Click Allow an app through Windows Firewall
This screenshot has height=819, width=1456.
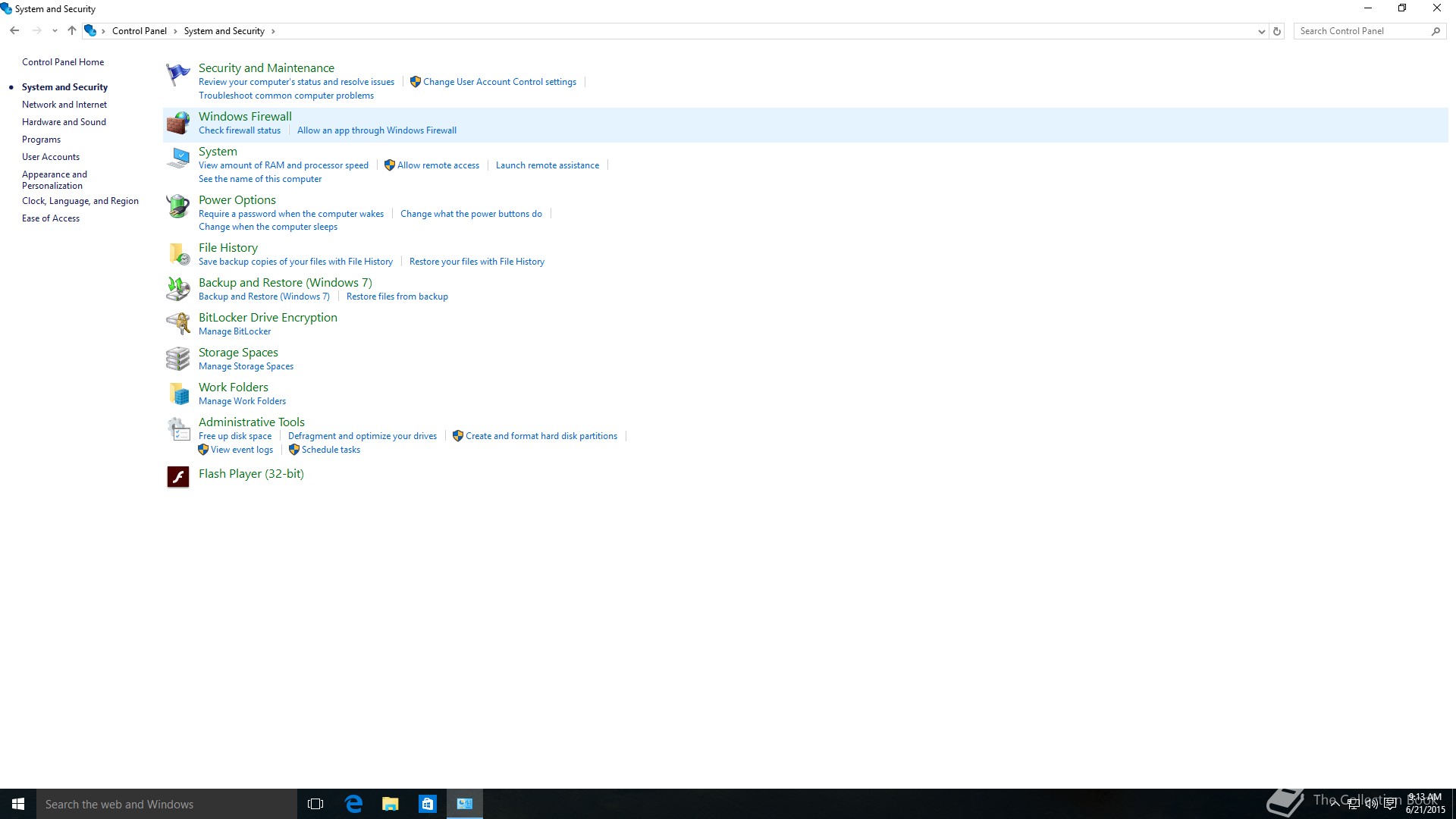pos(377,130)
